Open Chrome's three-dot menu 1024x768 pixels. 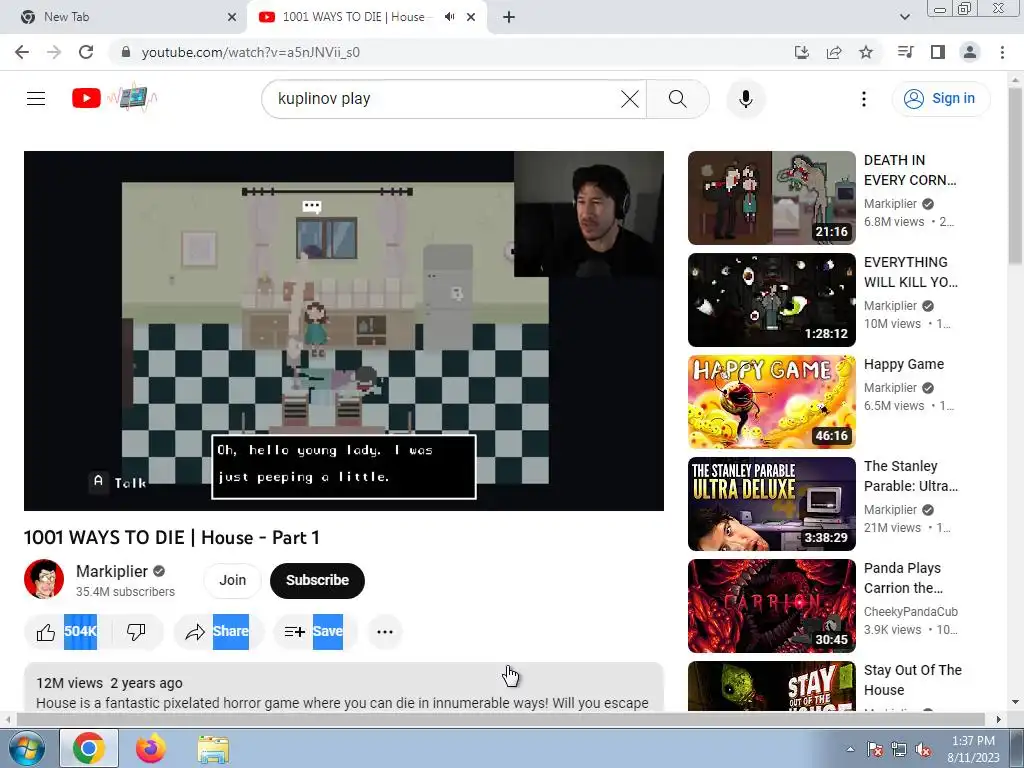(x=1002, y=52)
